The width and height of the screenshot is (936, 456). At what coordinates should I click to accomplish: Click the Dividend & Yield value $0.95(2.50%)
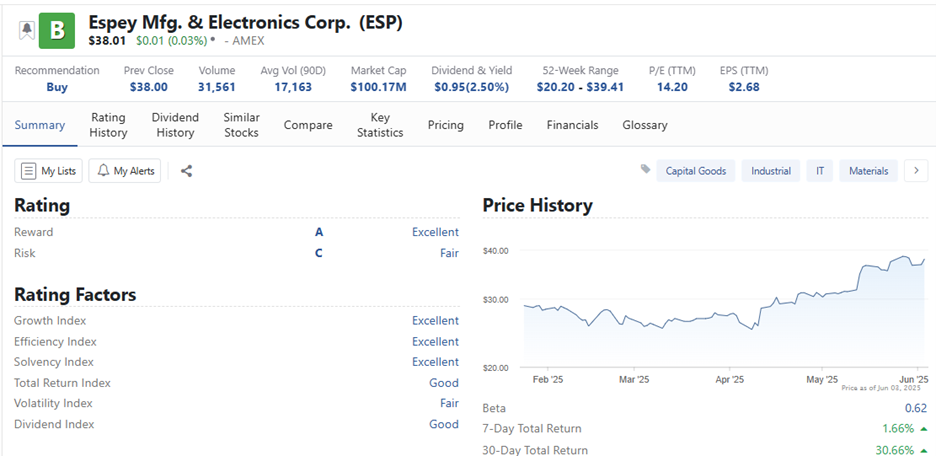click(472, 87)
